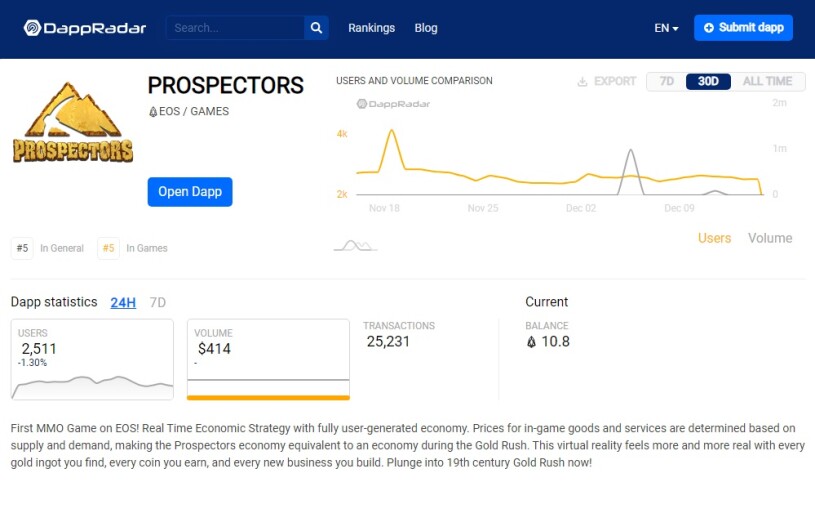Image resolution: width=815 pixels, height=509 pixels.
Task: Click the DappRadar watermark in the chart
Action: pos(393,104)
